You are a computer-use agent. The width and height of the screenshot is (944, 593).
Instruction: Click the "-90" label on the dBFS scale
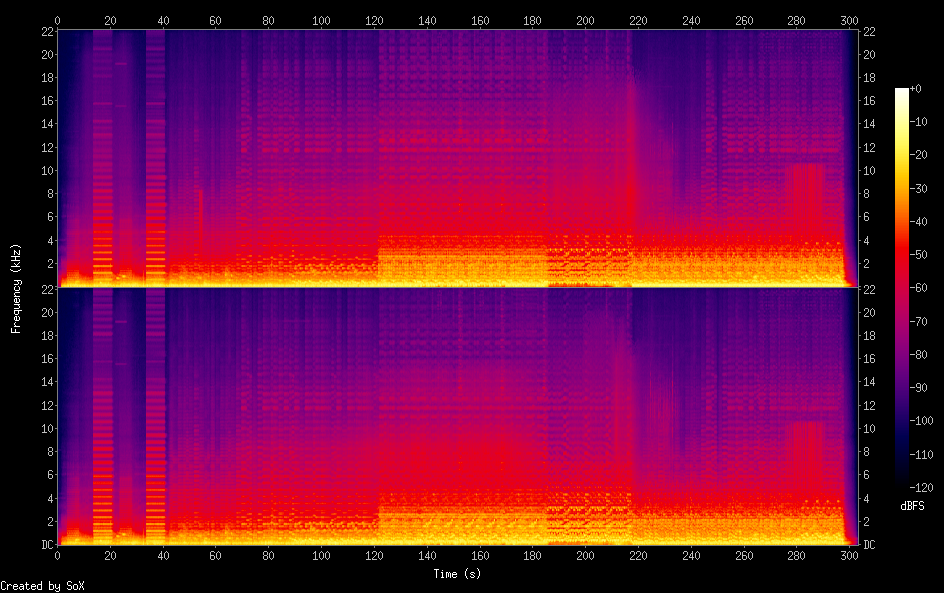[918, 388]
